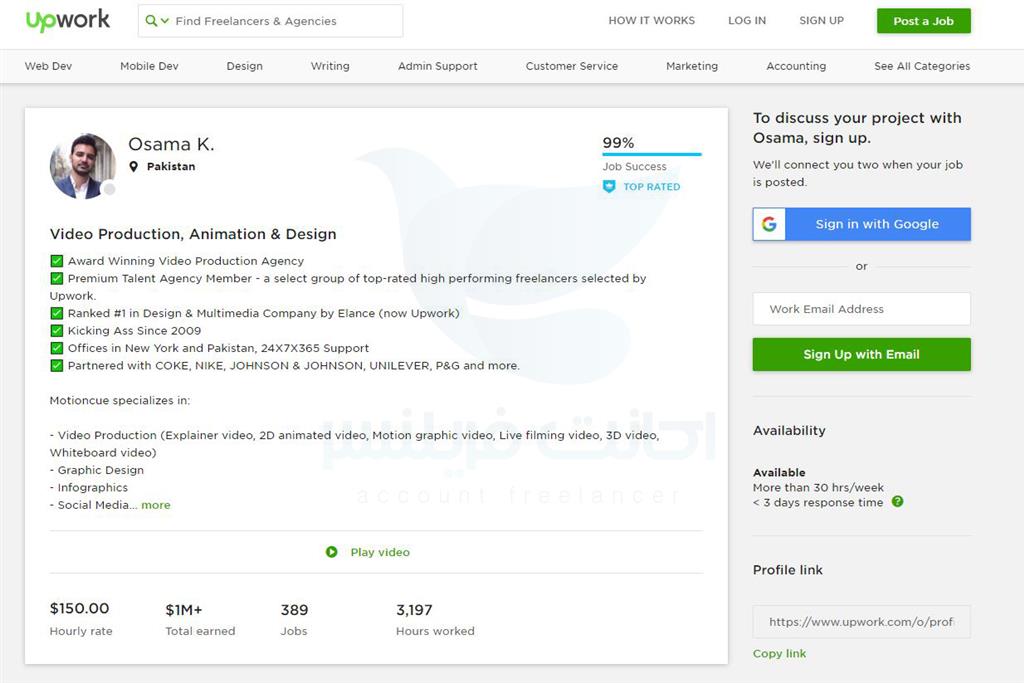Open the How It Works page
Image resolution: width=1024 pixels, height=683 pixels.
point(651,20)
